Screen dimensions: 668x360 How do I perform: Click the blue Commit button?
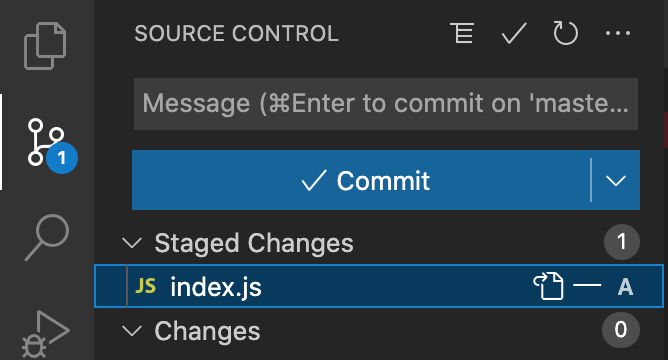(361, 180)
